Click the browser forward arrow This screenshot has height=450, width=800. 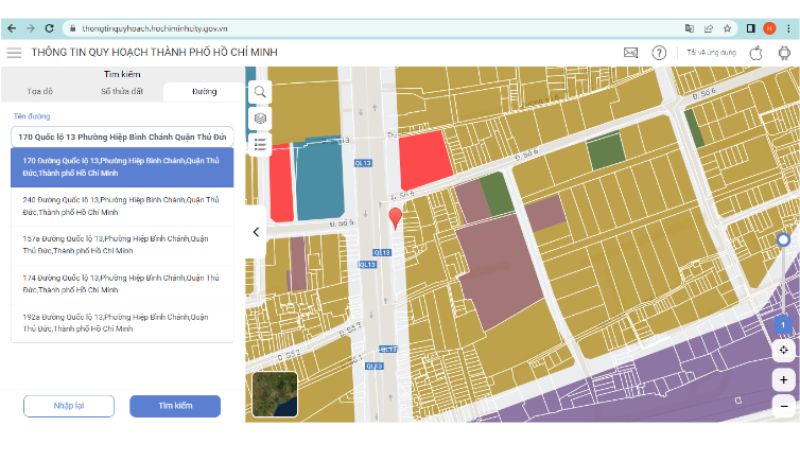coord(31,29)
